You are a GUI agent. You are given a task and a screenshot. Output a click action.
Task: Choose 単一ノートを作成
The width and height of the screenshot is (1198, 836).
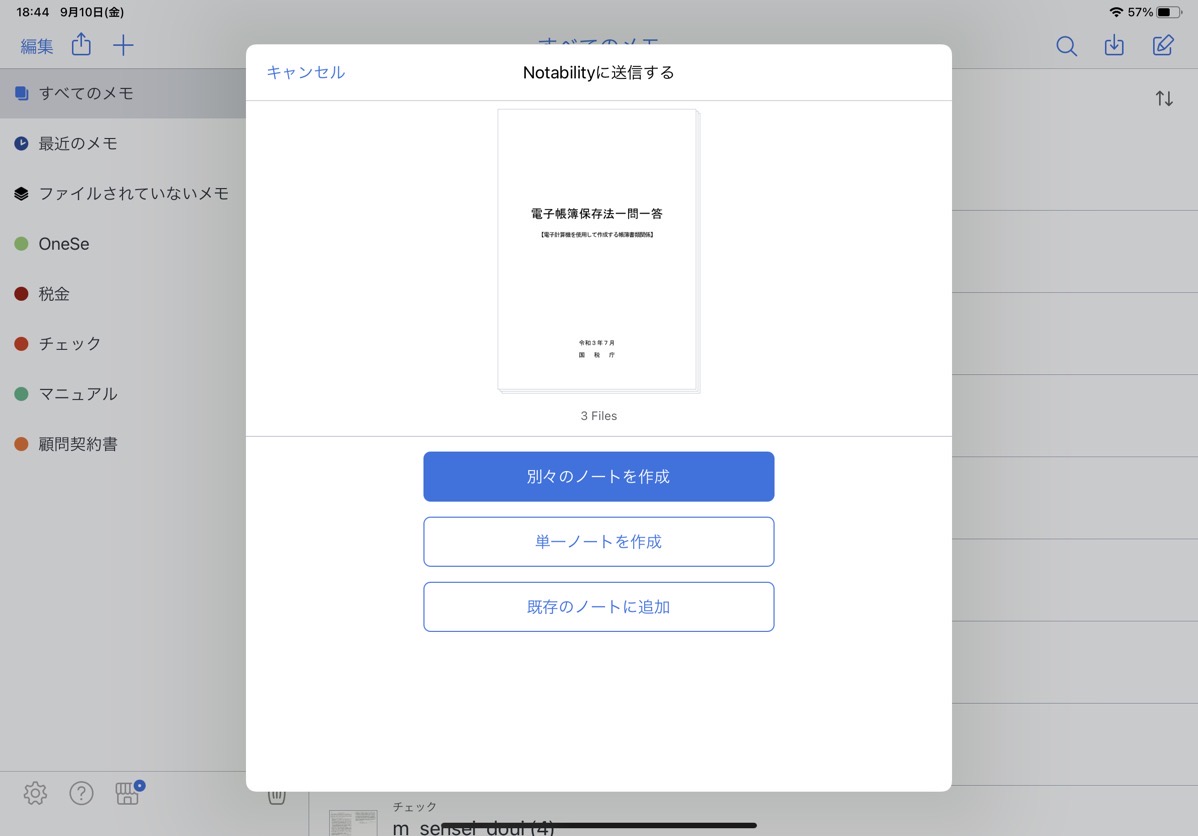[x=598, y=542]
